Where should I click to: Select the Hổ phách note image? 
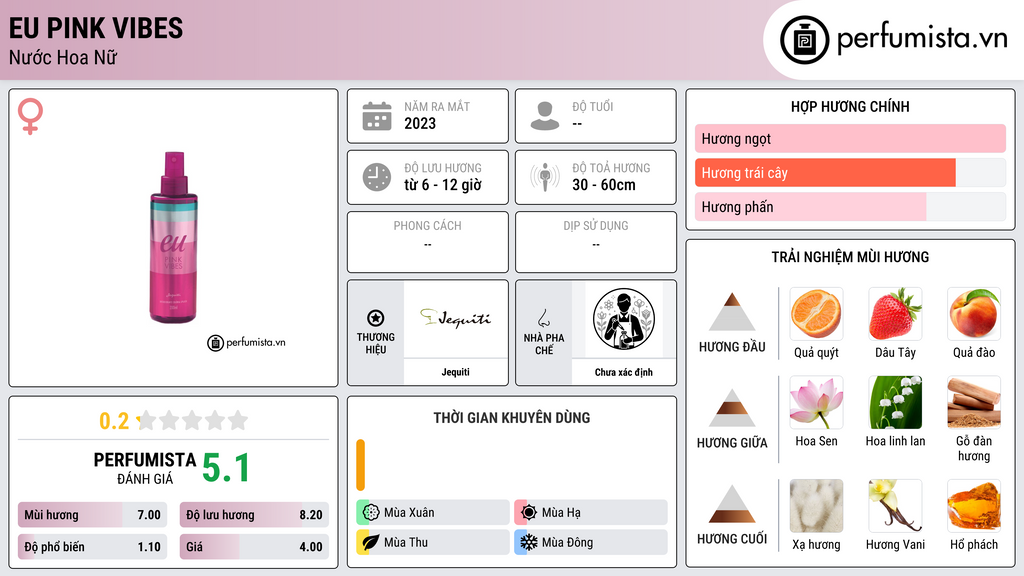[974, 506]
